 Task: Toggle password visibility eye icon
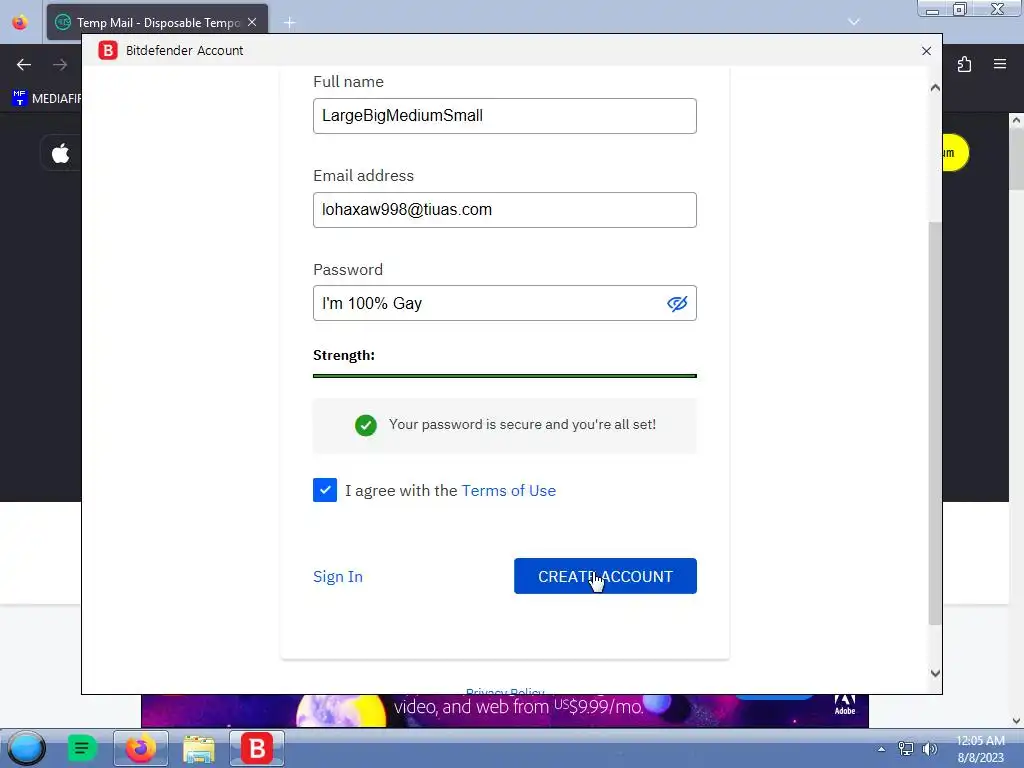pos(677,303)
